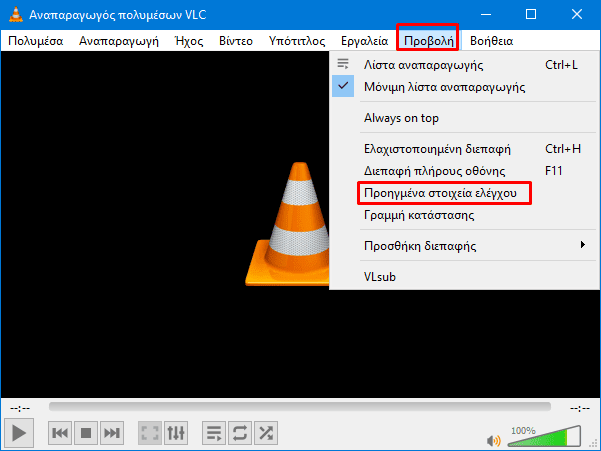Open the Βοήθεια menu
This screenshot has height=451, width=601.
(491, 41)
